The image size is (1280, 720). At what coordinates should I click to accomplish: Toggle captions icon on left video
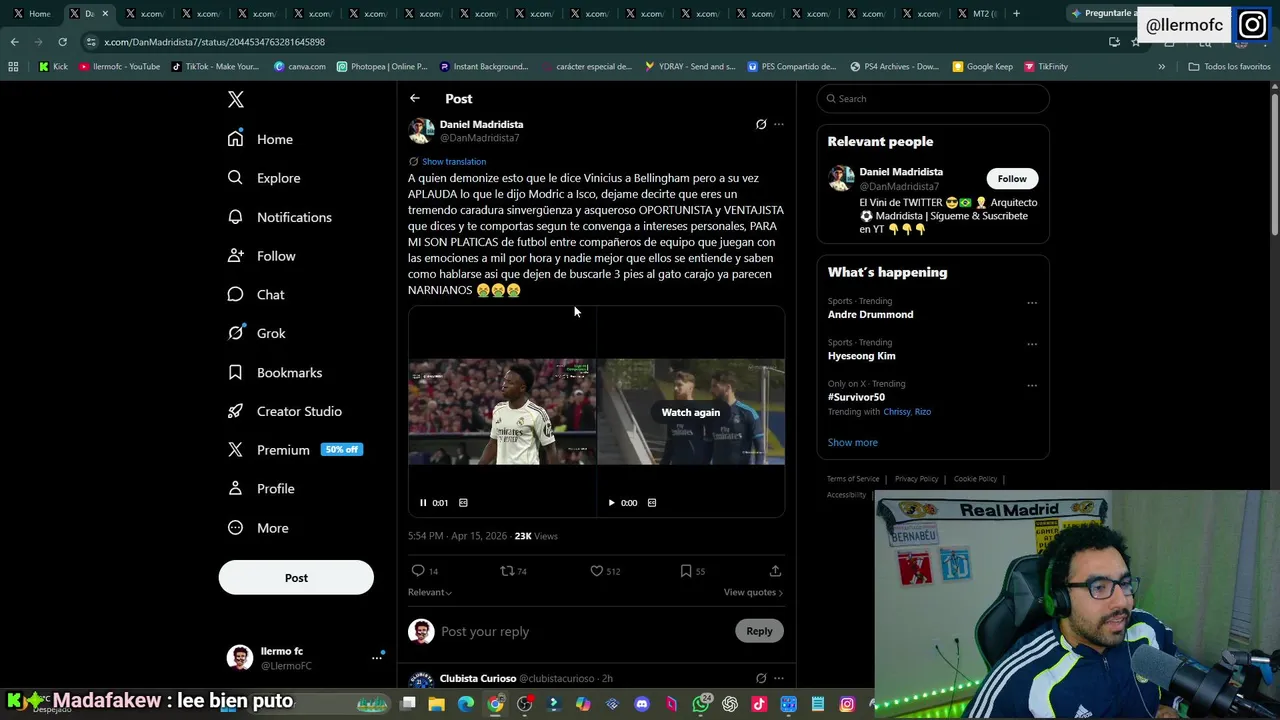(x=463, y=503)
